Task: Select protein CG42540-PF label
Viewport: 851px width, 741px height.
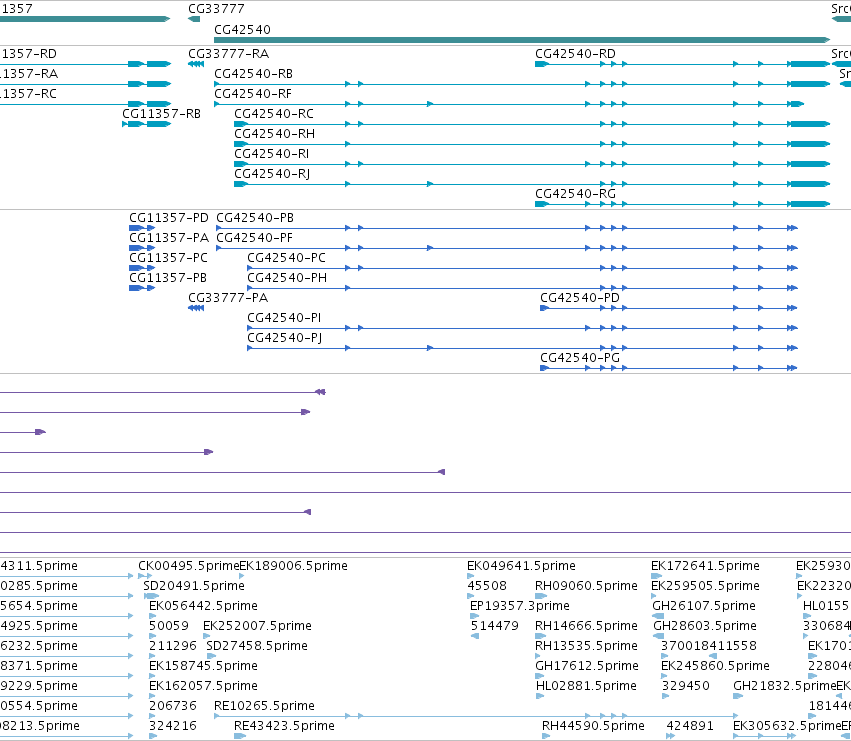Action: tap(255, 238)
